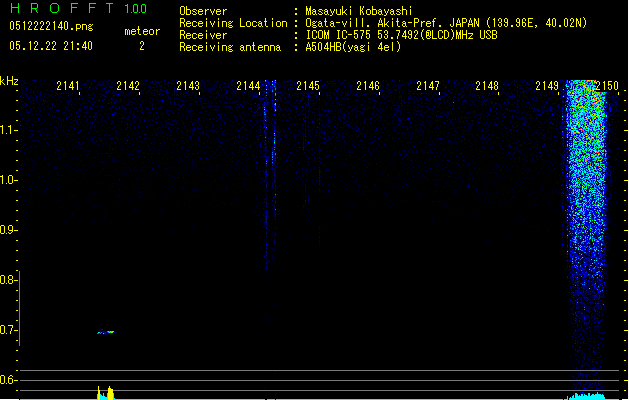Click the 0.6 frequency axis label
Viewport: 629px width, 400px height.
[x=8, y=380]
